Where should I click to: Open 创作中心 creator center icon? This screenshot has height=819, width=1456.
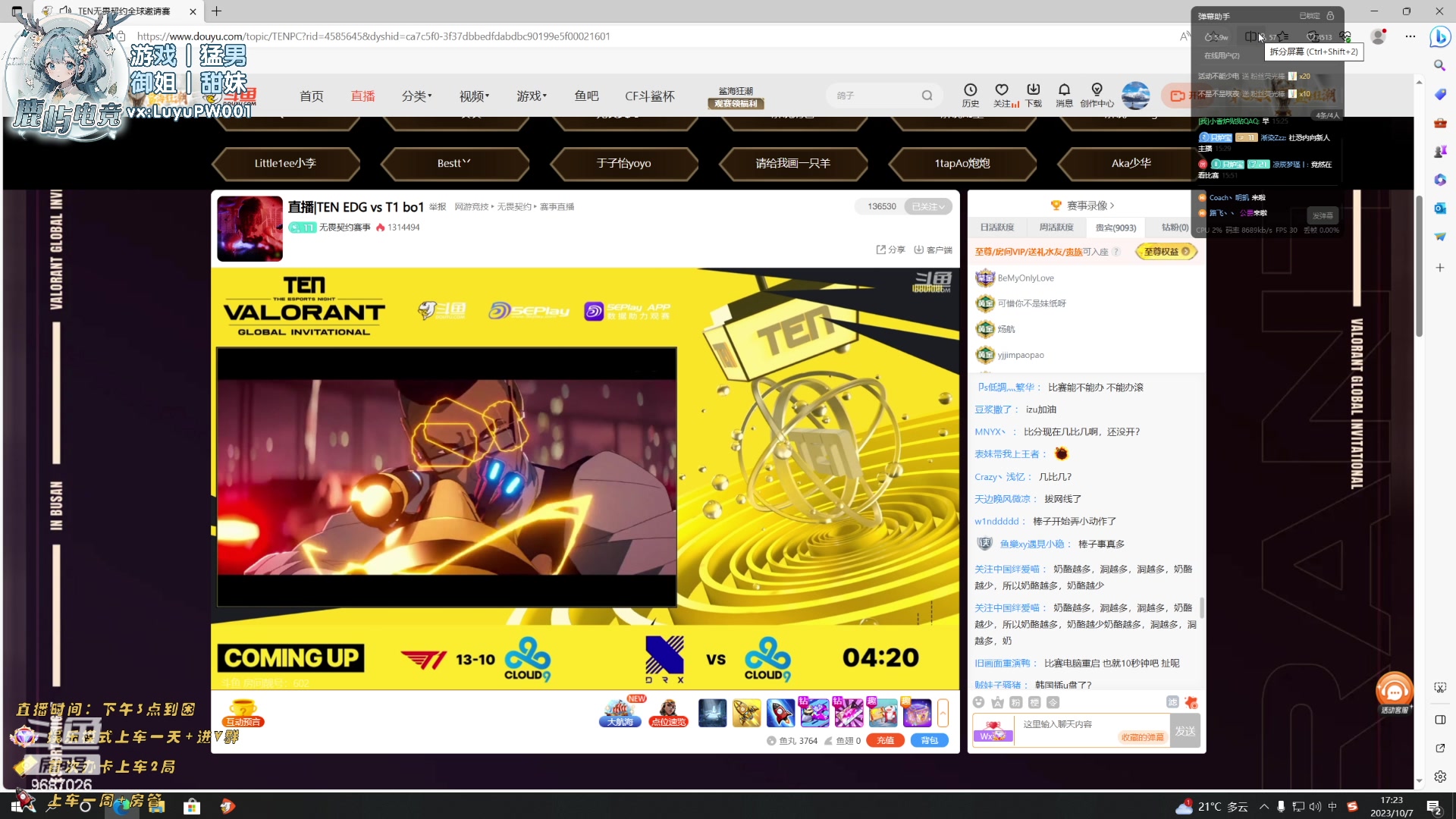coord(1097,95)
